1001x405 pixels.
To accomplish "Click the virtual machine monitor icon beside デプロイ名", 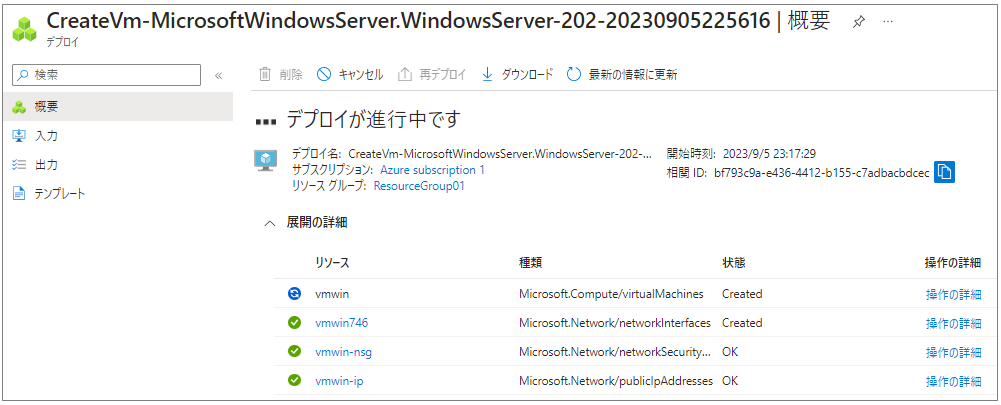I will point(265,160).
